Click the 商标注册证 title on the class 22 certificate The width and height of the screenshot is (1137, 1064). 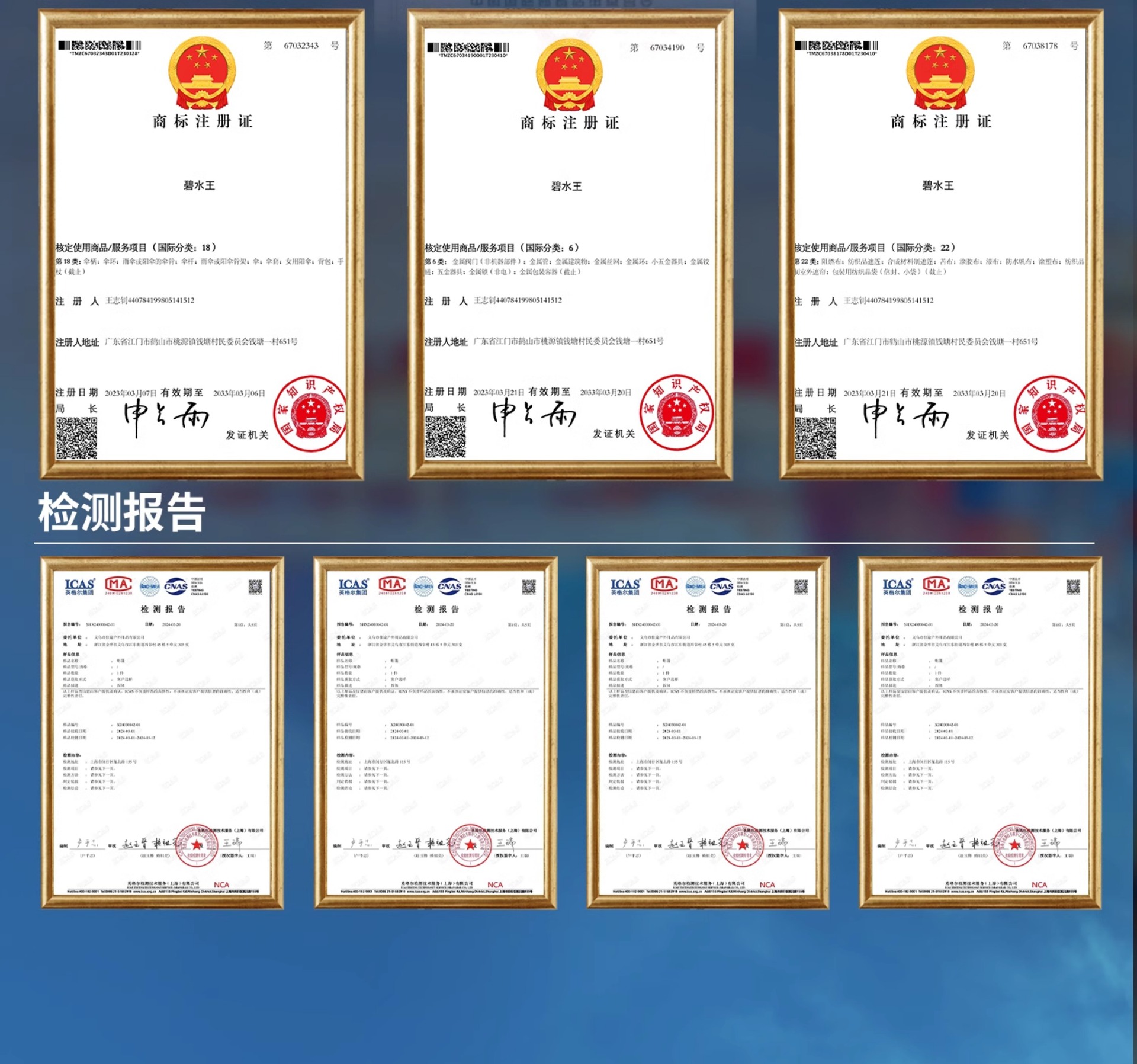click(940, 121)
